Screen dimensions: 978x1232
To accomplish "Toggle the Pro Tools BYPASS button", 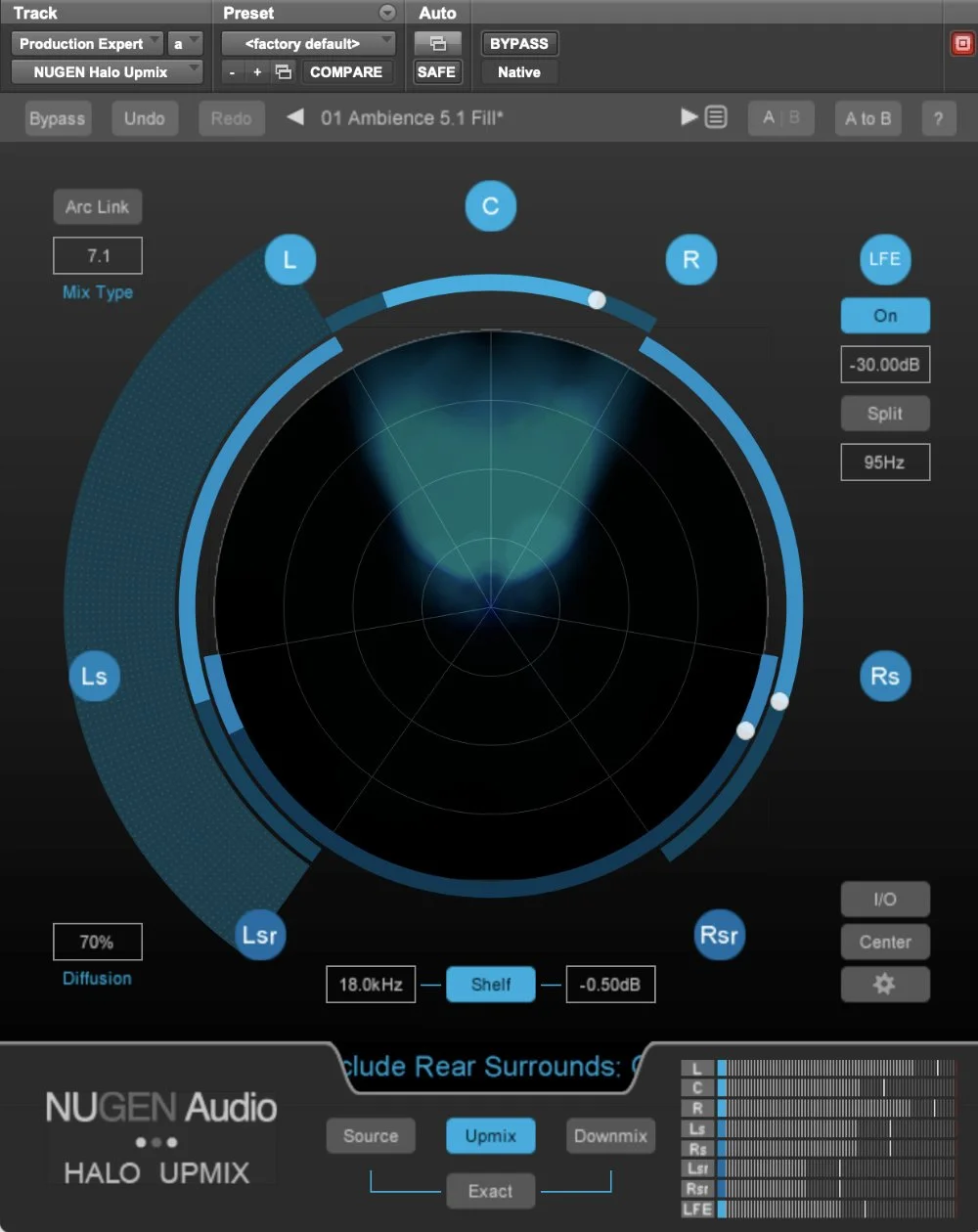I will click(519, 44).
